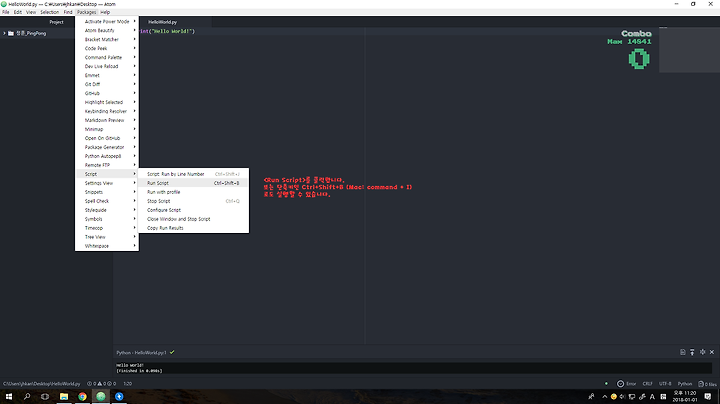
Task: Open Task View on the taskbar
Action: [x=45, y=396]
